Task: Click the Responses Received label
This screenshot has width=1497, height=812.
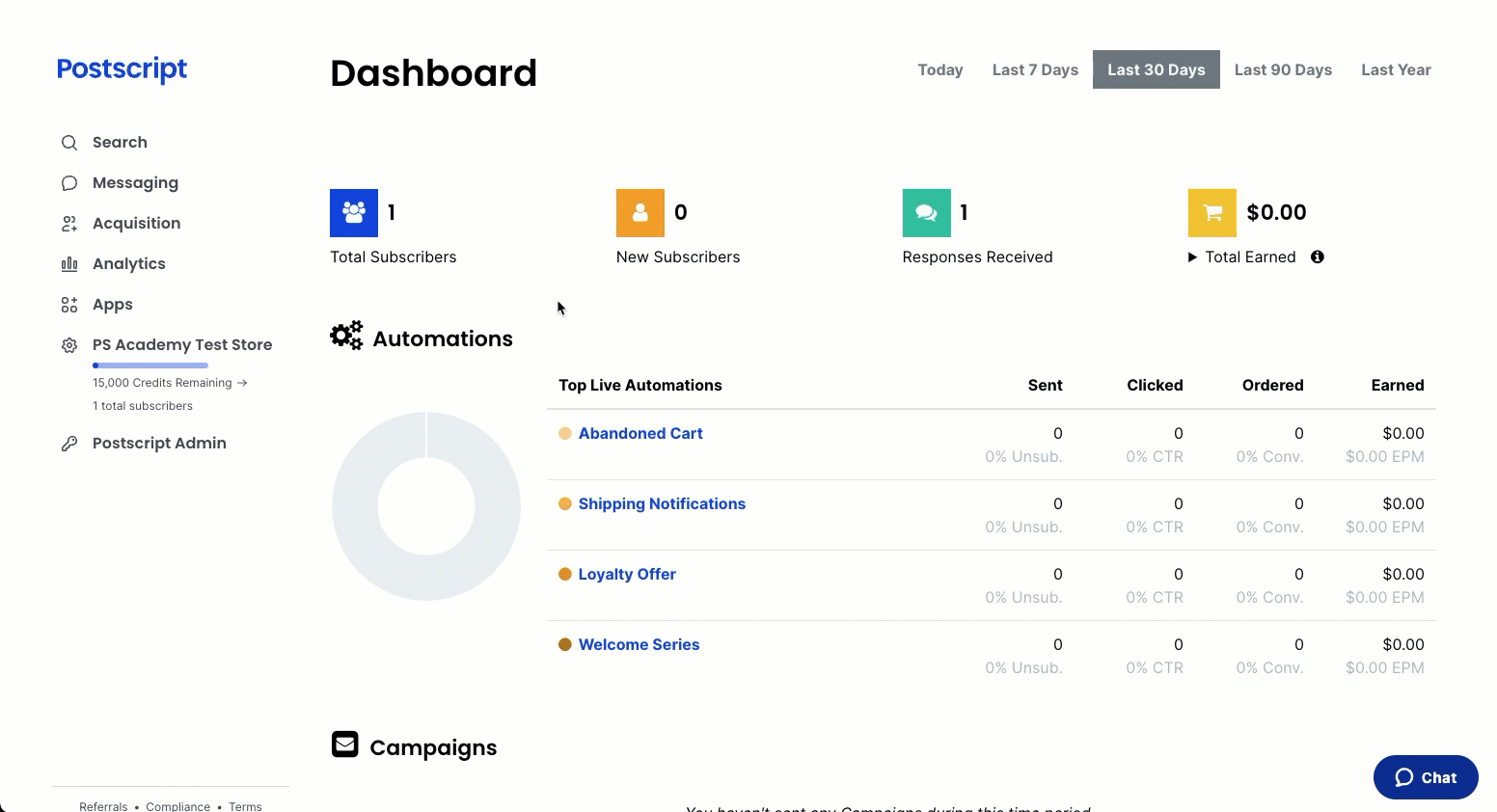Action: click(x=977, y=257)
